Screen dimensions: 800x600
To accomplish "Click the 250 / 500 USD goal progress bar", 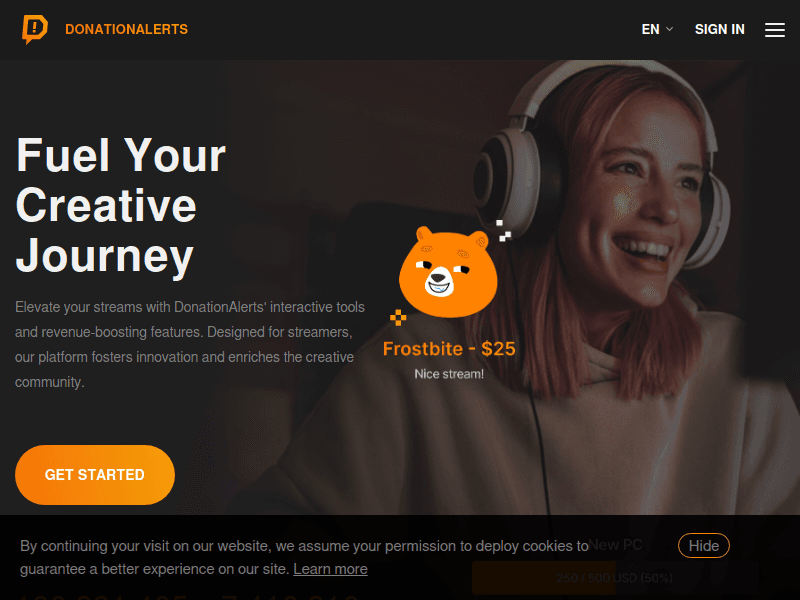I will point(615,578).
